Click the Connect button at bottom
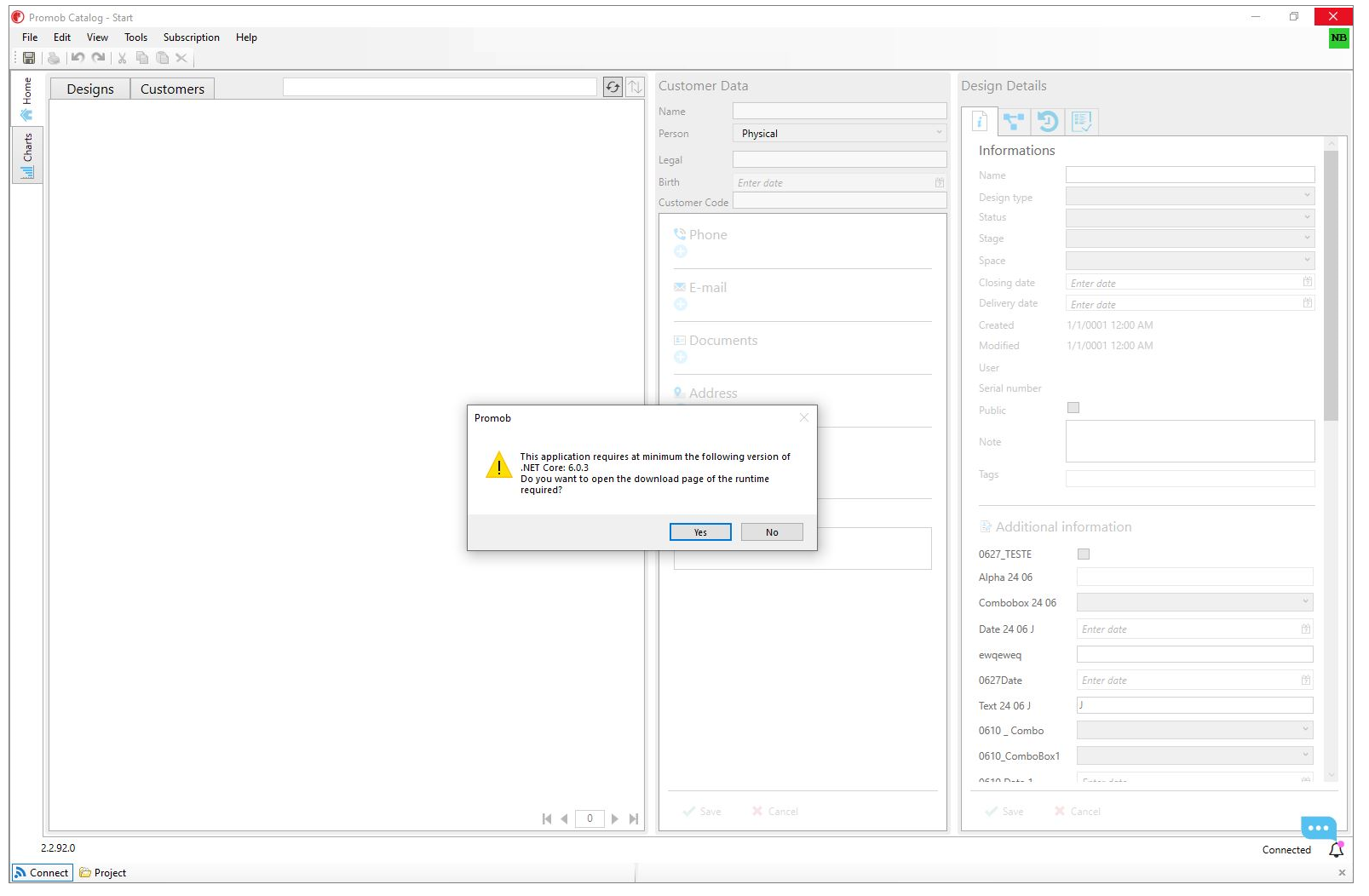 [42, 873]
